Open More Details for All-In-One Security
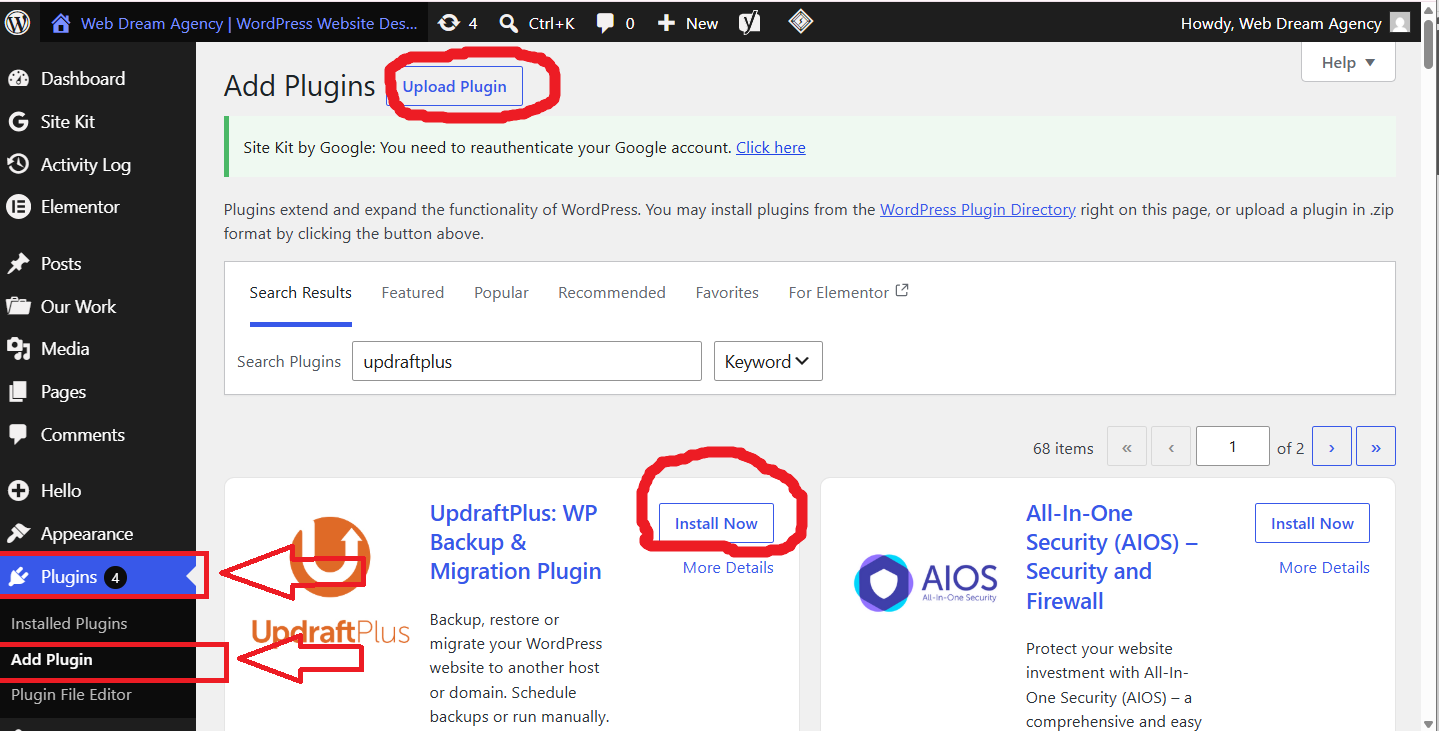The height and width of the screenshot is (731, 1439). click(1324, 567)
